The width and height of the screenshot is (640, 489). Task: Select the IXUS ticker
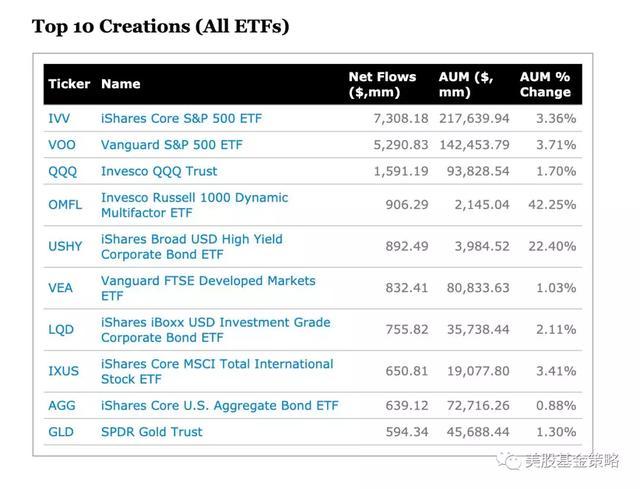[63, 371]
